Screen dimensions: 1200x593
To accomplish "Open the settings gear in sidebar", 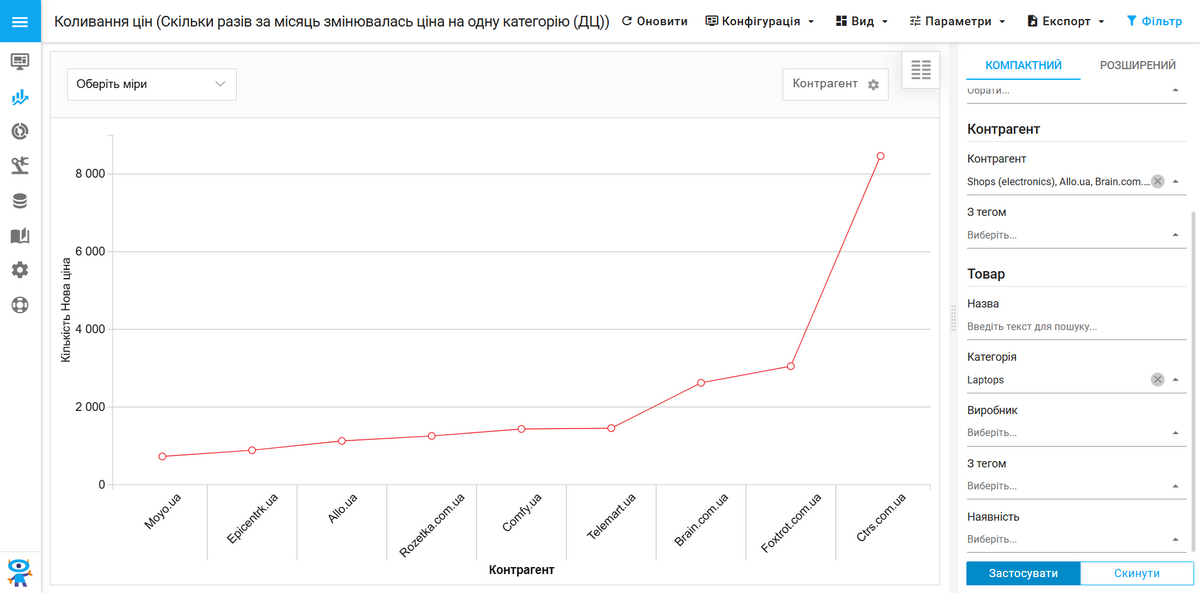I will [20, 270].
